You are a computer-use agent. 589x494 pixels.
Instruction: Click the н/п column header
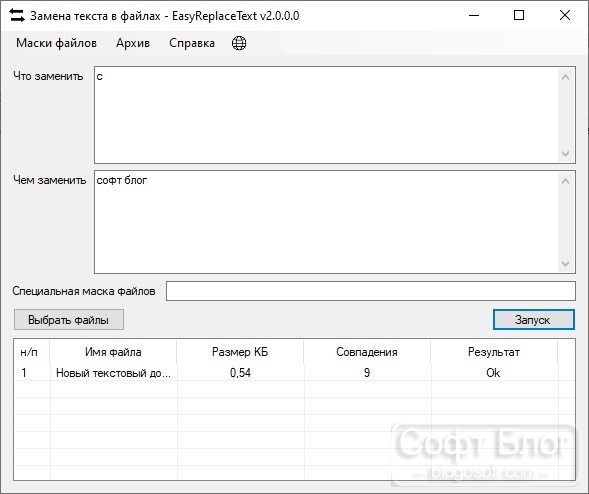32,352
